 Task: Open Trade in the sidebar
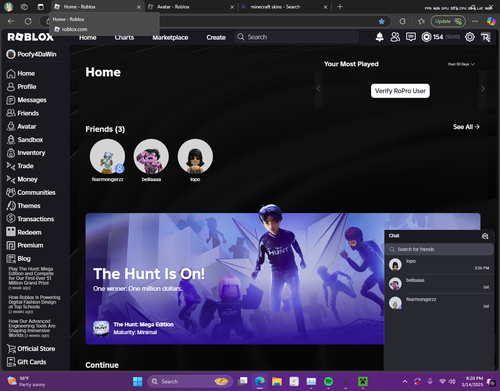(20, 166)
